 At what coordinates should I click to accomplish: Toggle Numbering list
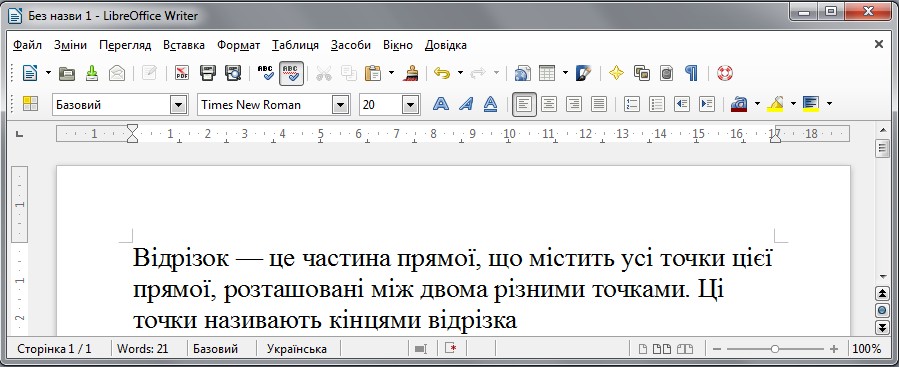[631, 104]
